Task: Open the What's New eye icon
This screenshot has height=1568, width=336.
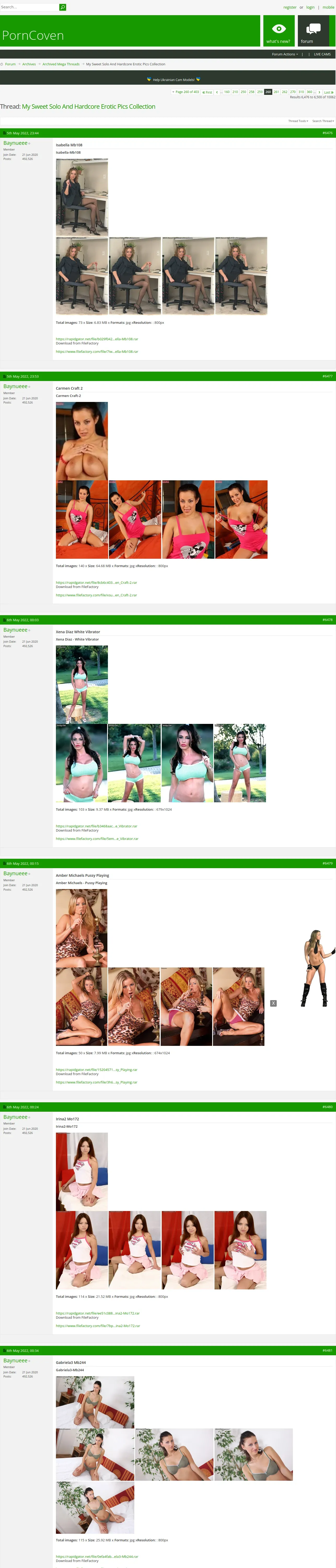Action: tap(279, 28)
